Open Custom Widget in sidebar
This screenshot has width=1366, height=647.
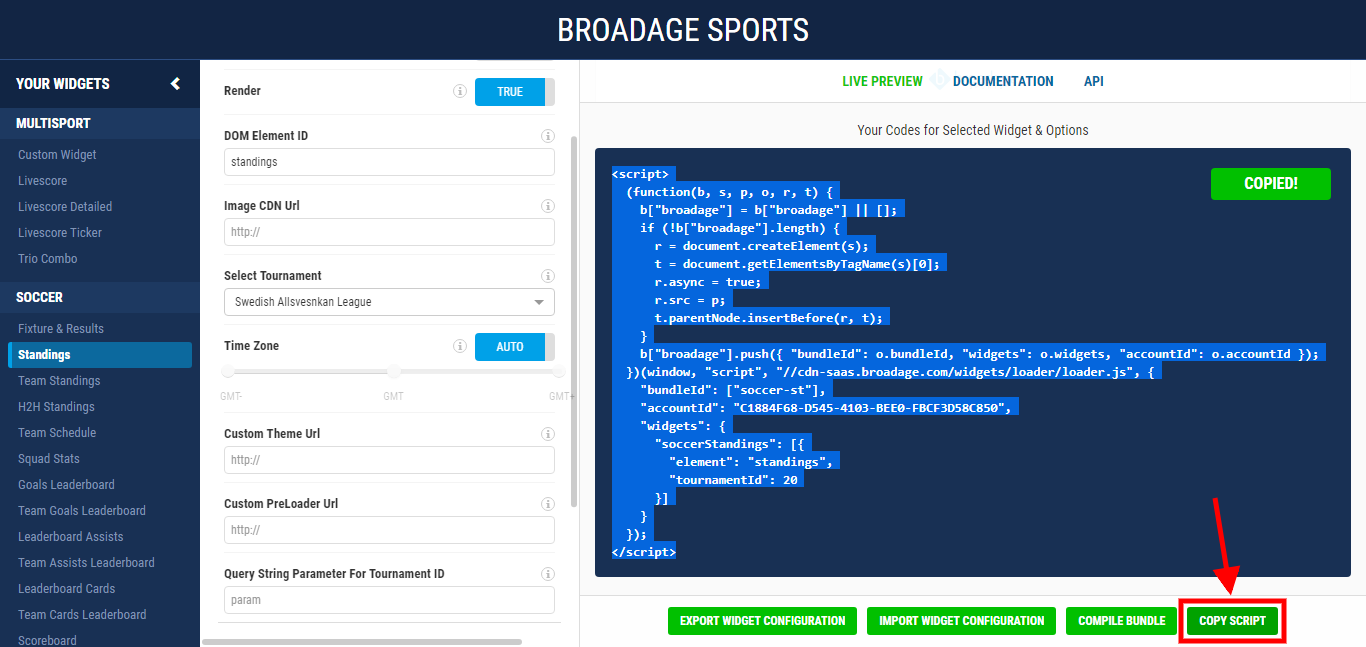pyautogui.click(x=57, y=155)
